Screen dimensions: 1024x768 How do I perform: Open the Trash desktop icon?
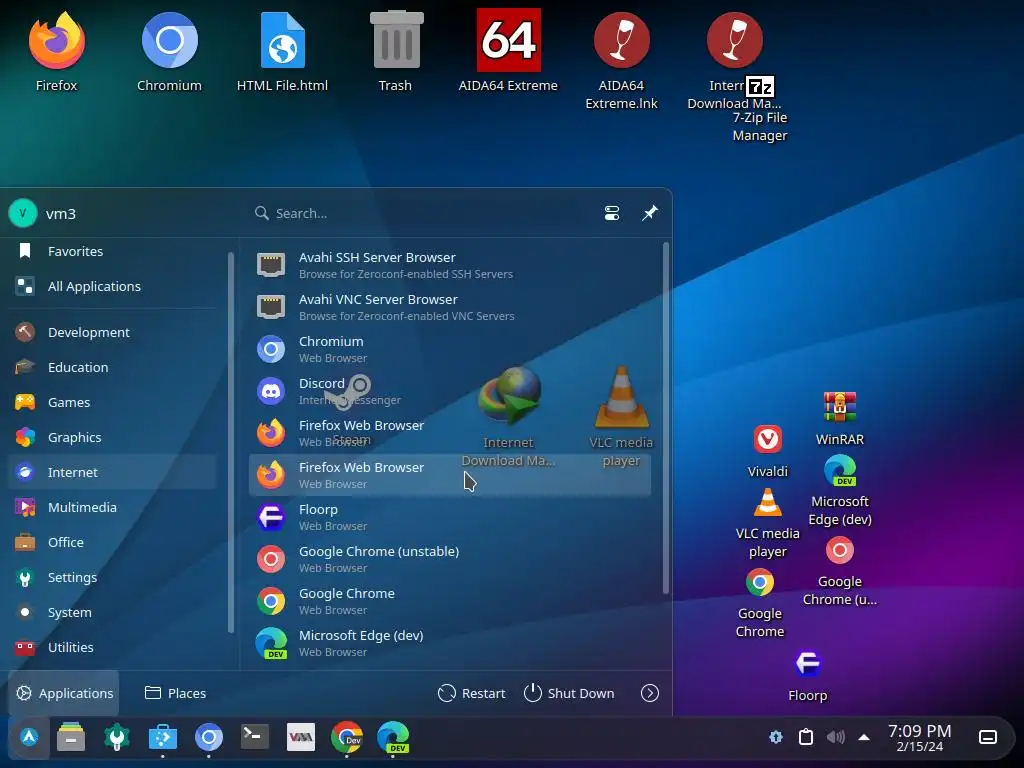396,52
